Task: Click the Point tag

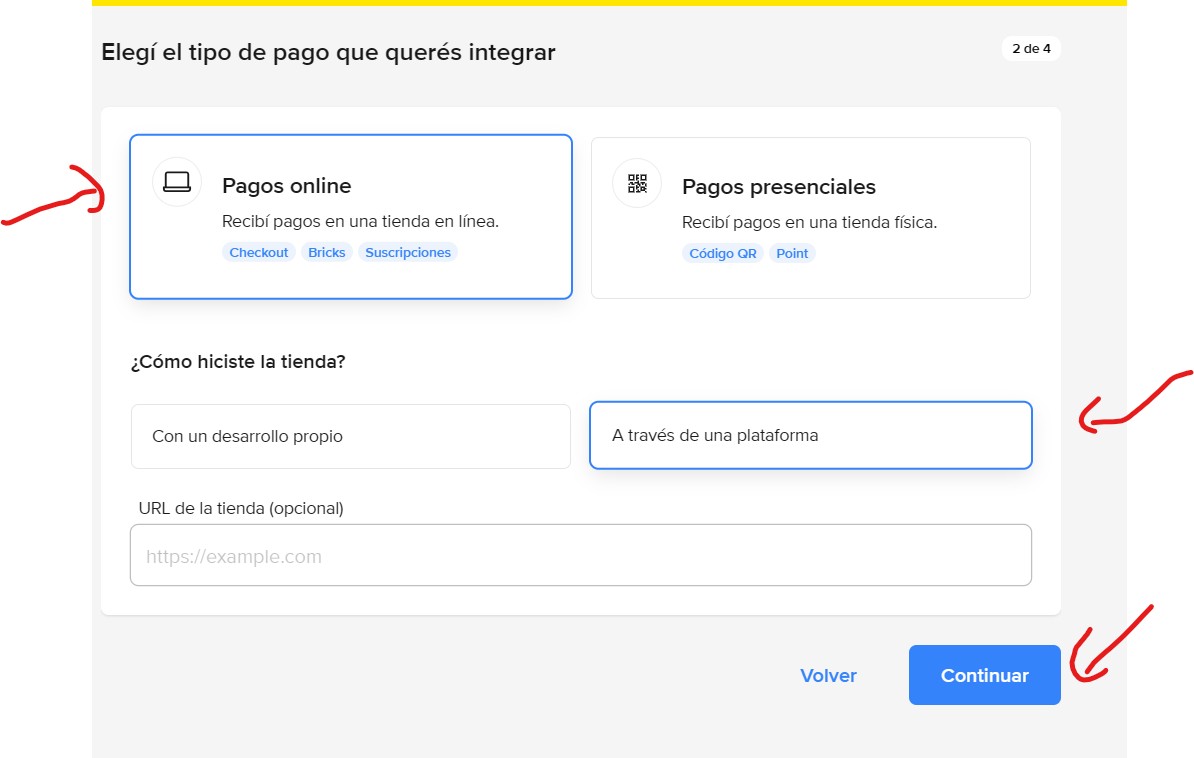Action: pyautogui.click(x=792, y=254)
